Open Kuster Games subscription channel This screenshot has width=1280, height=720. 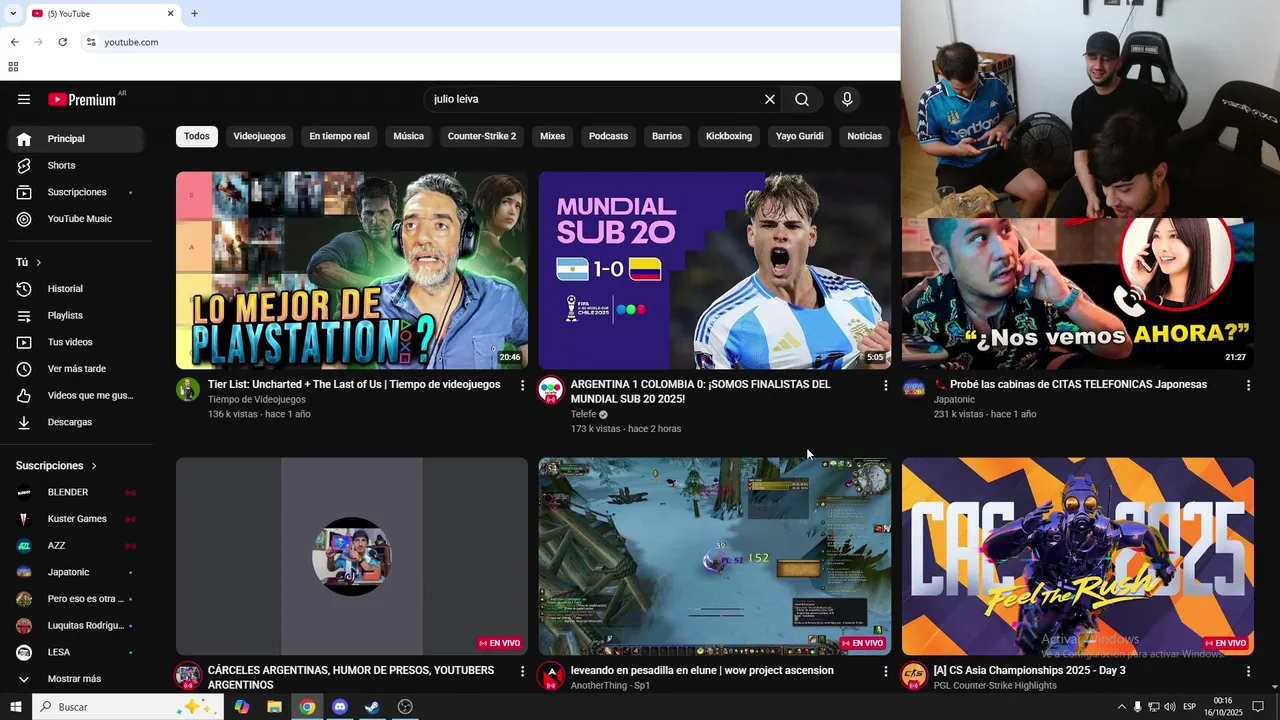76,519
